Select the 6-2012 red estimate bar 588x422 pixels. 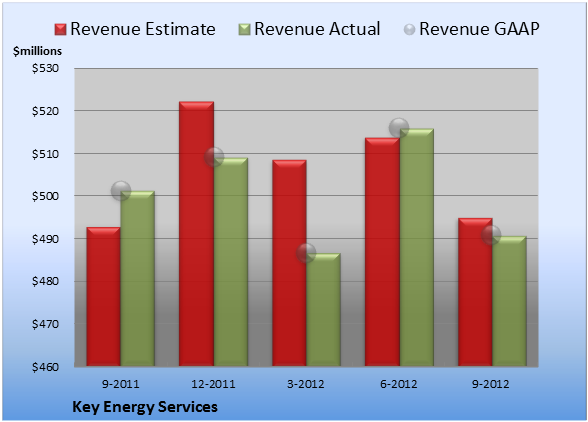point(382,252)
